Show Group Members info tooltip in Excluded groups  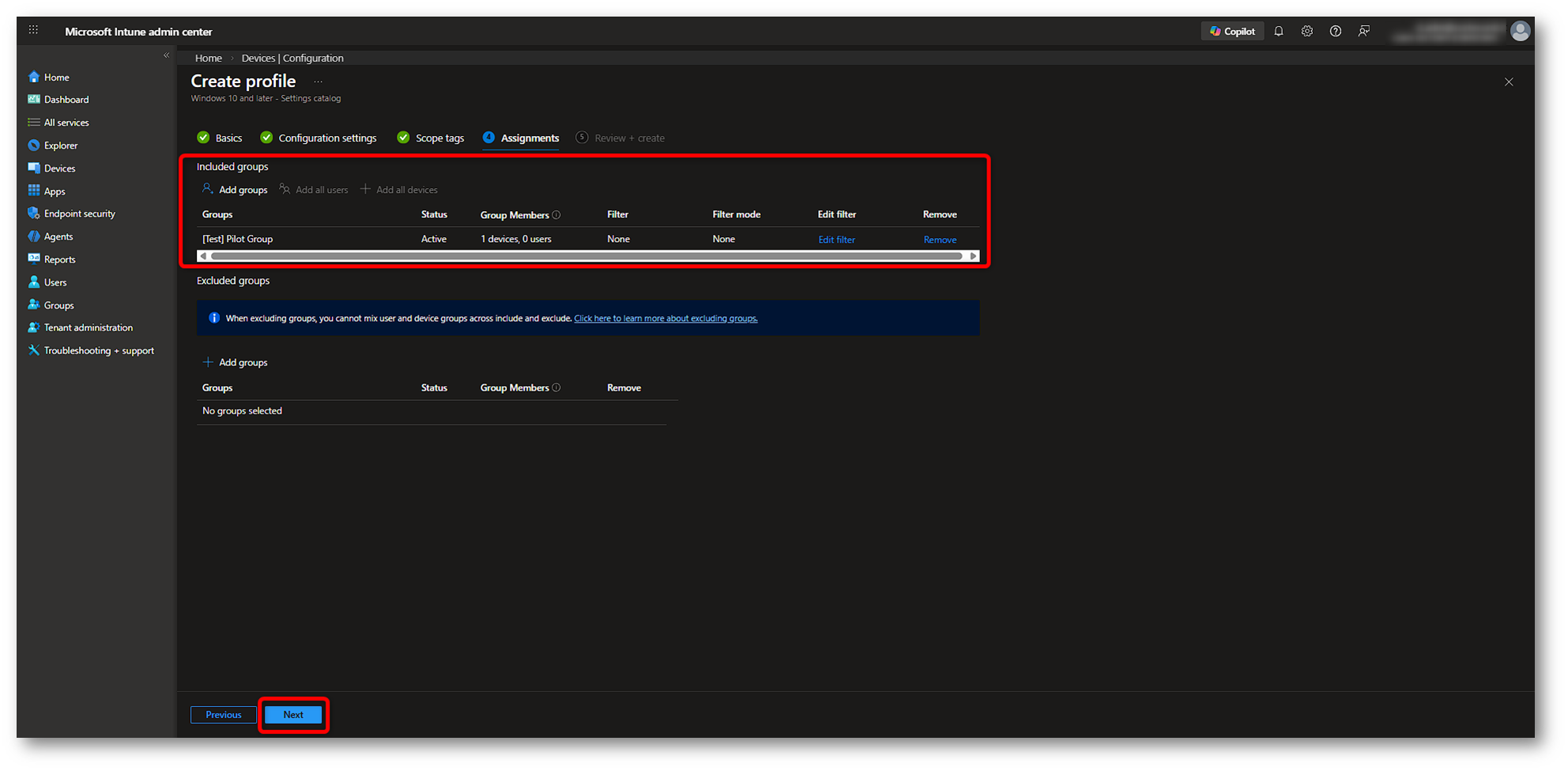pyautogui.click(x=556, y=387)
